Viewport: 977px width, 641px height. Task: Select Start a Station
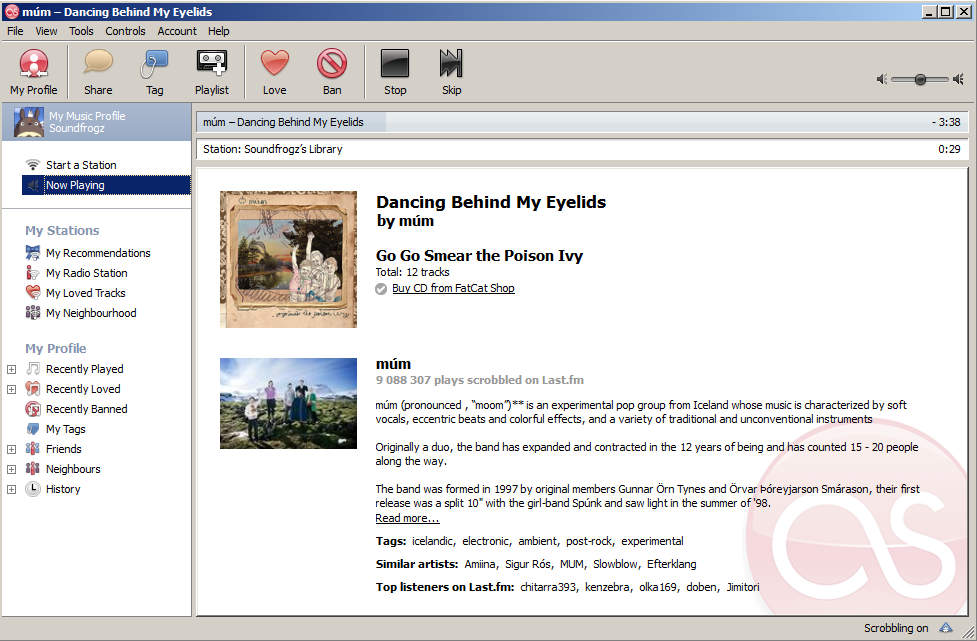81,165
